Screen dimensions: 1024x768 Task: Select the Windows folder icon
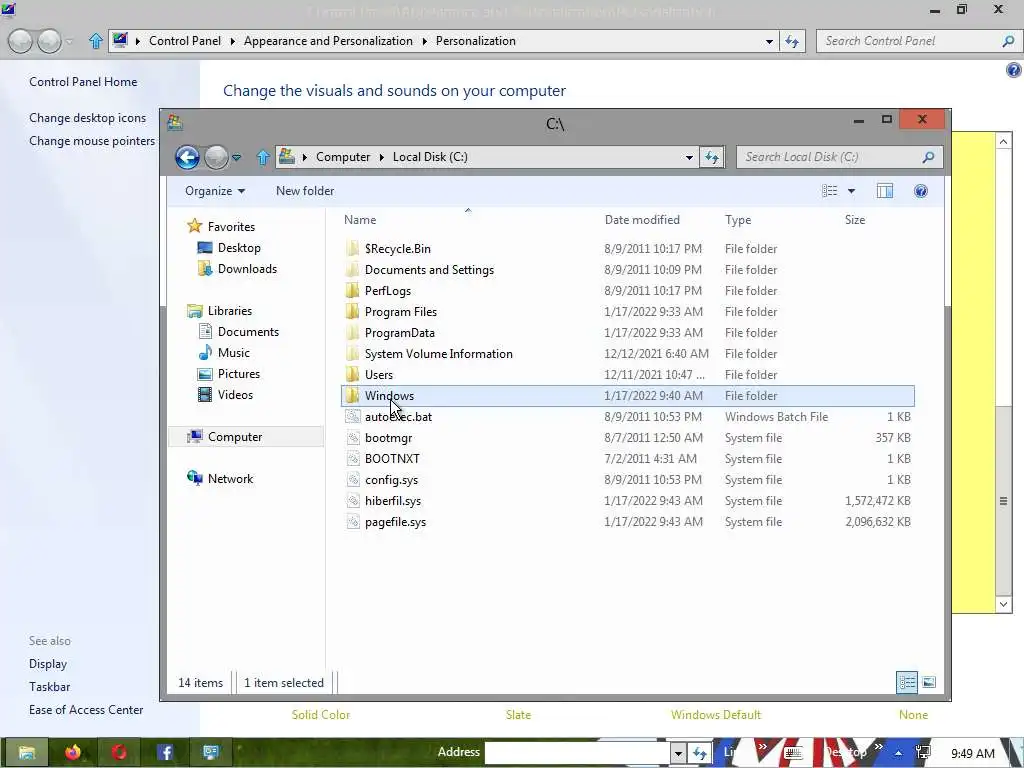coord(352,395)
